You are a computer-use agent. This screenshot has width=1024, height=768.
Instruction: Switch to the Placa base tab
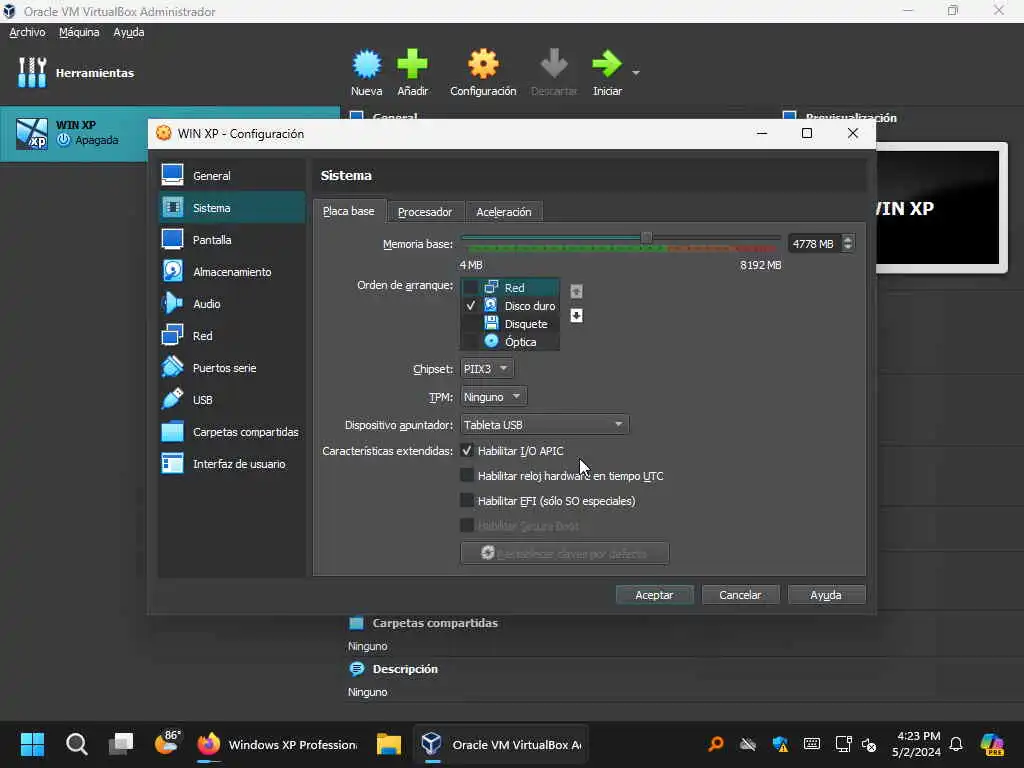[x=349, y=211]
